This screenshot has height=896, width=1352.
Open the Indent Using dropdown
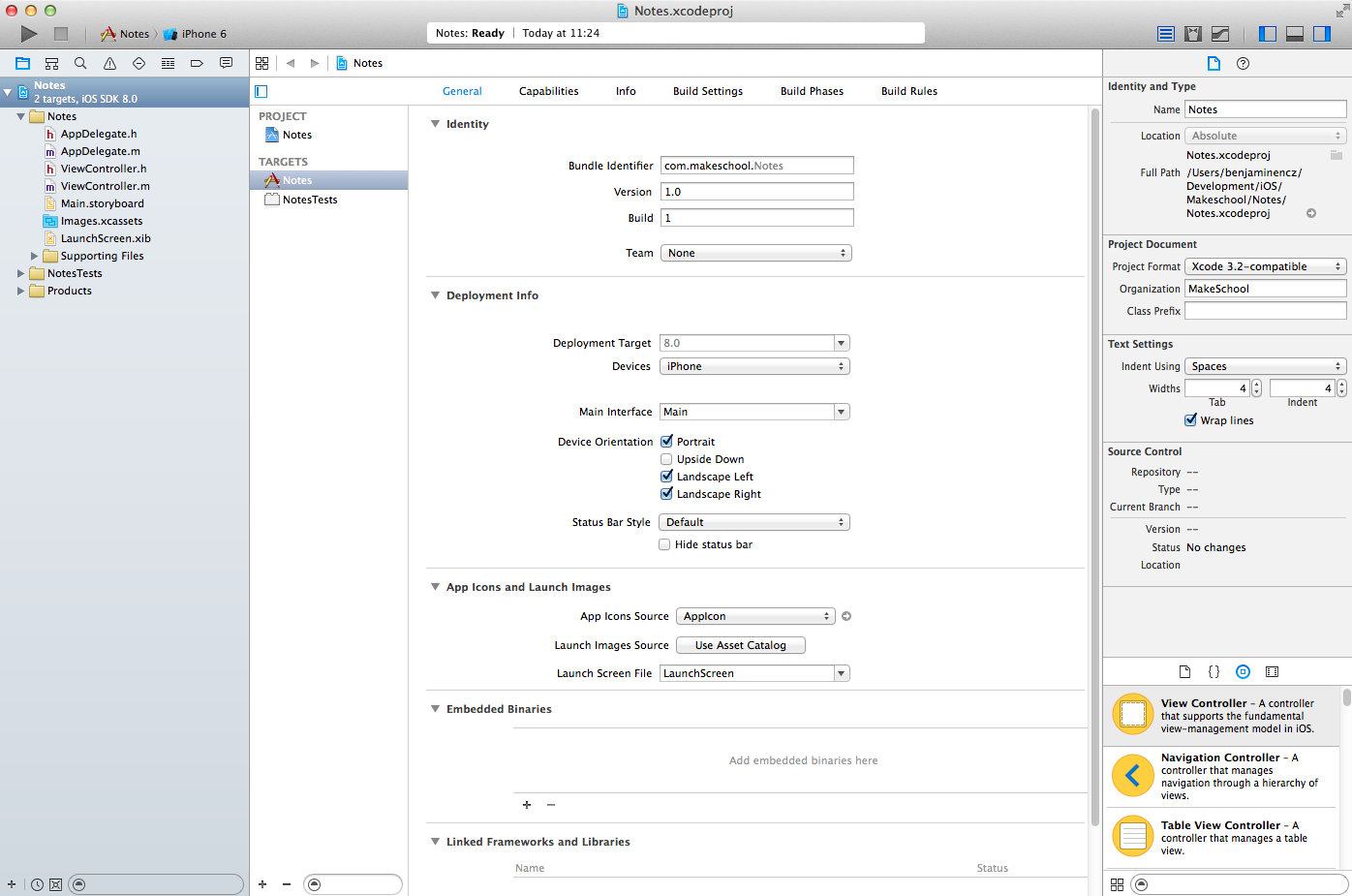(1265, 366)
